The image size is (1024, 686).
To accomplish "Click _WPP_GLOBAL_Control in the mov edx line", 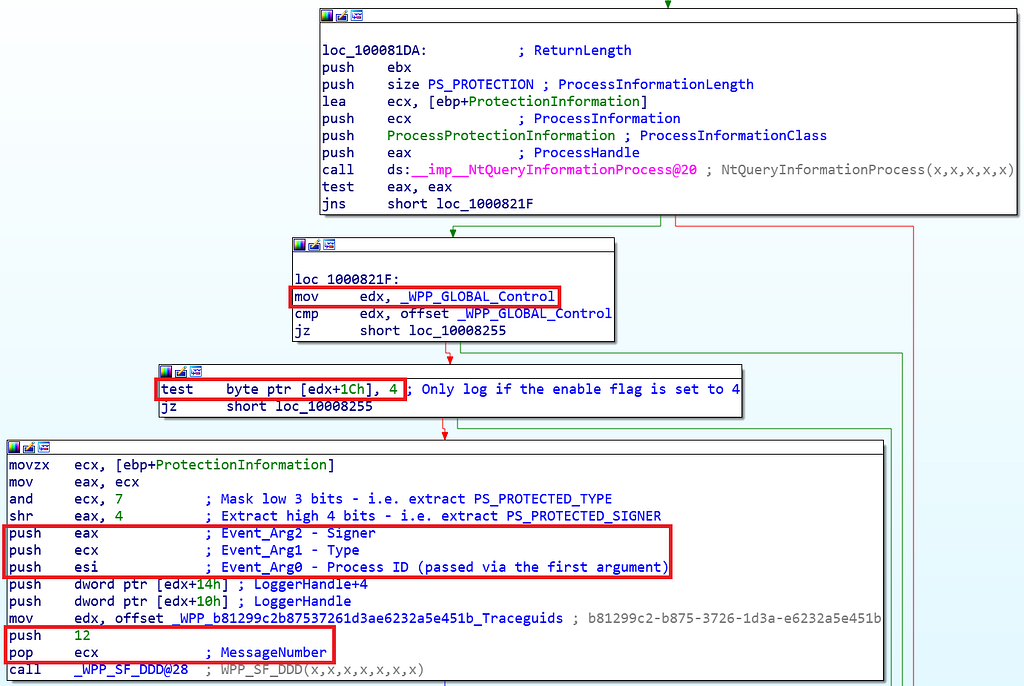I will [477, 297].
